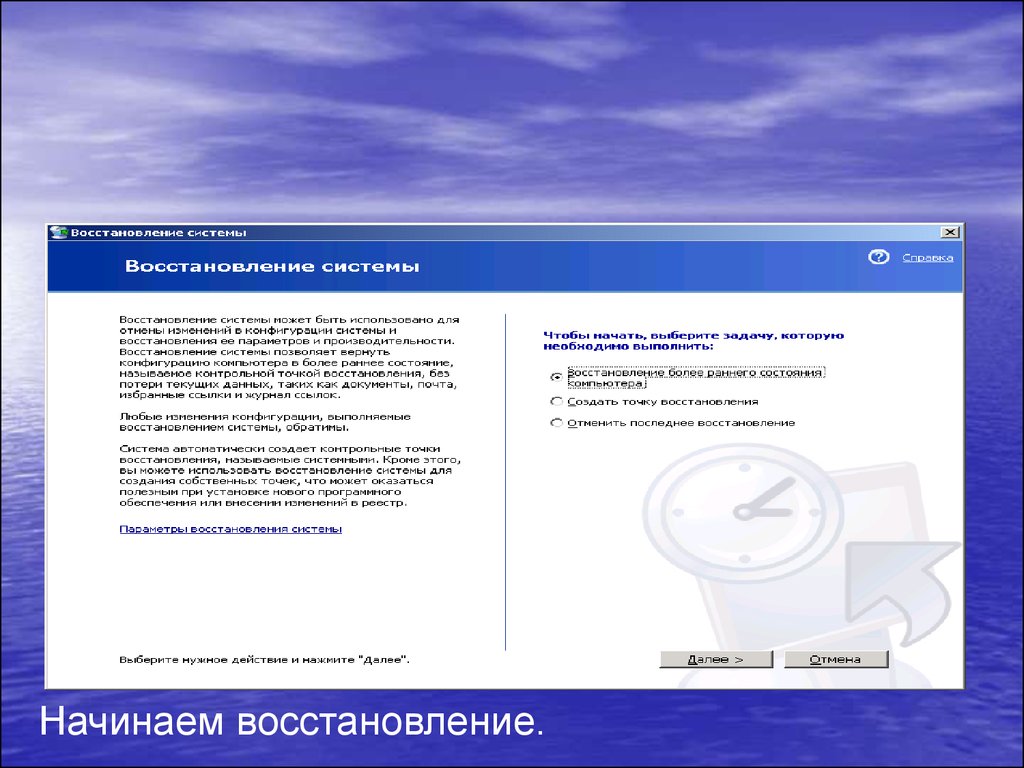
Task: Click the blue question mark help icon
Action: 878,257
